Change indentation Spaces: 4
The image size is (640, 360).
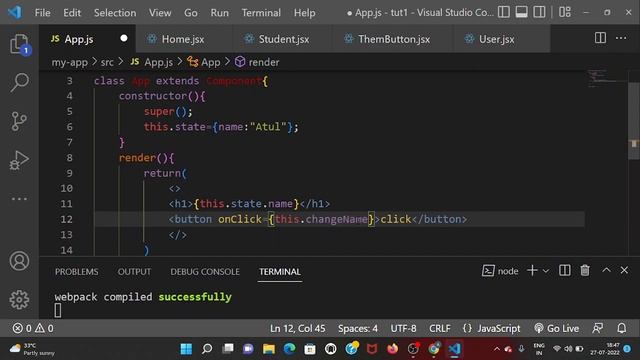click(x=358, y=329)
